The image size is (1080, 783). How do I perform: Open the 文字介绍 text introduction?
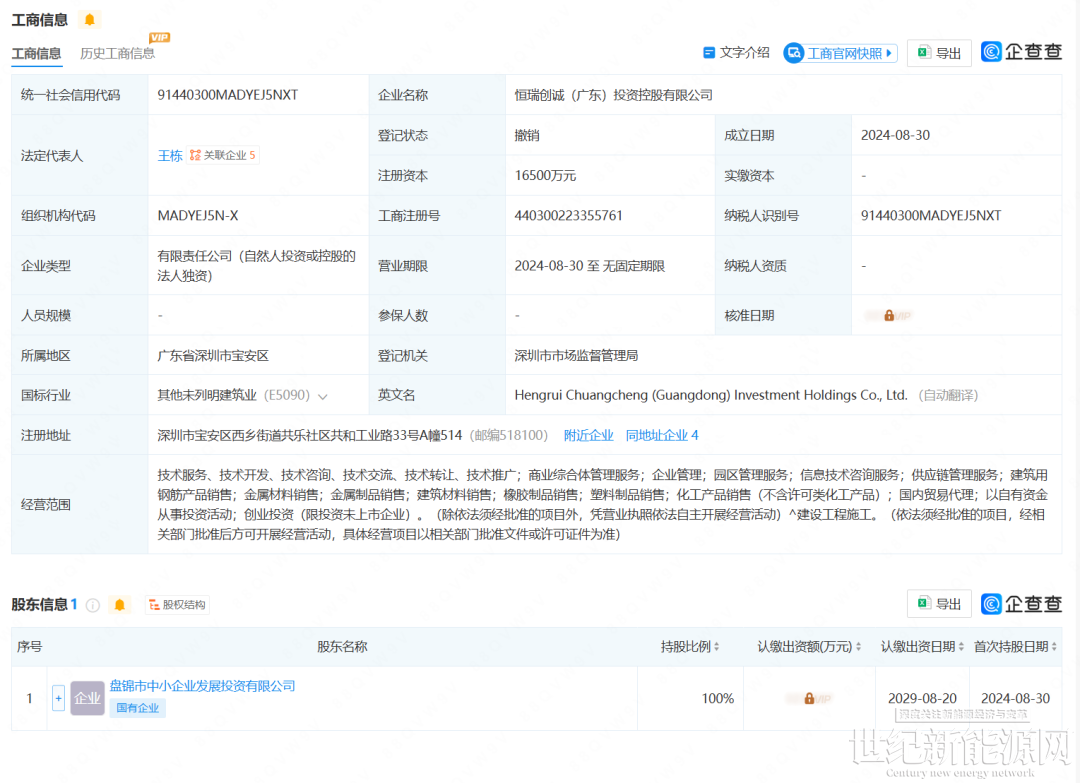[736, 53]
